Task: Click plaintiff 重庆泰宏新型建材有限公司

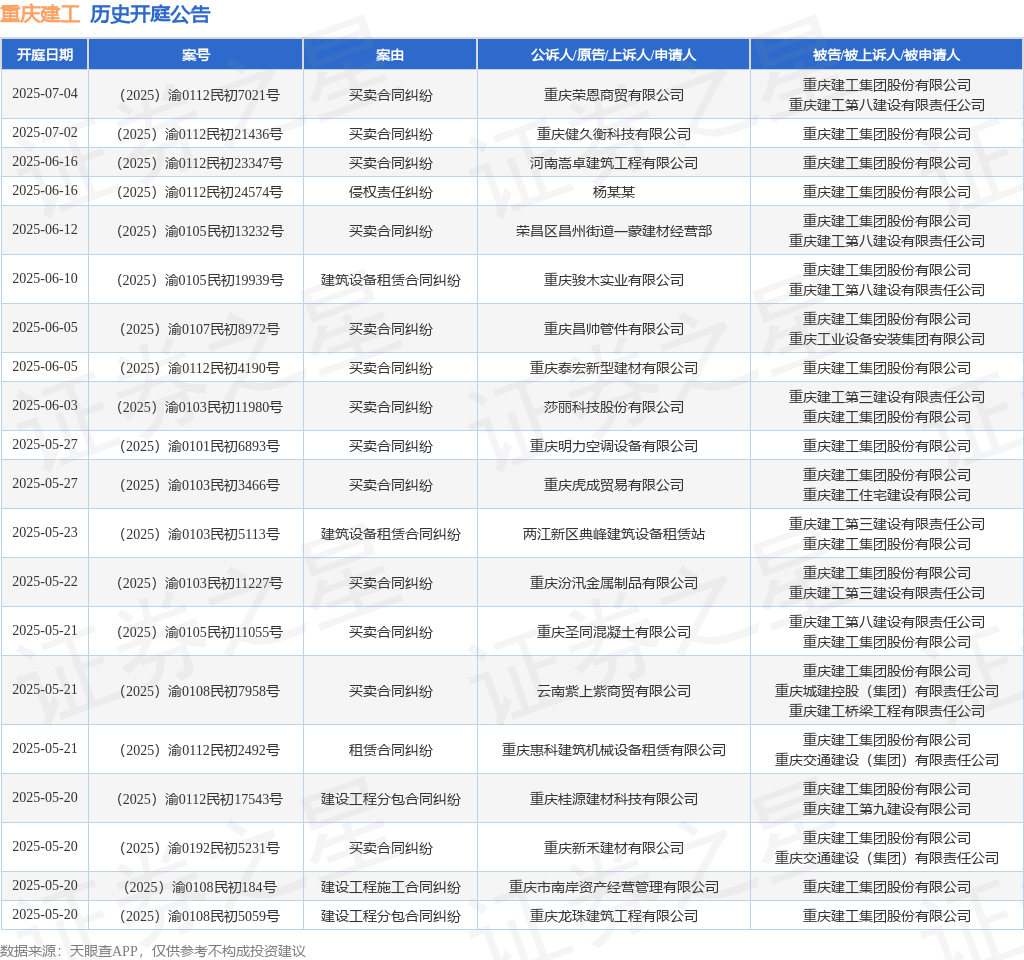Action: 613,368
